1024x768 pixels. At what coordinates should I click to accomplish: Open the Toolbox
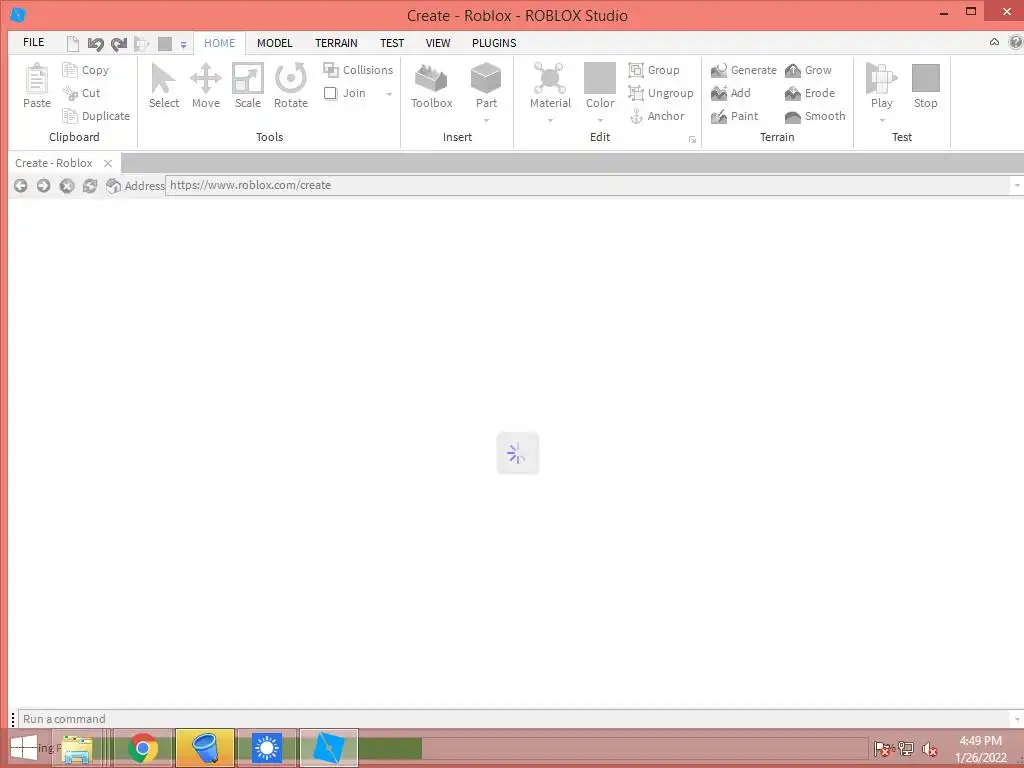tap(431, 86)
